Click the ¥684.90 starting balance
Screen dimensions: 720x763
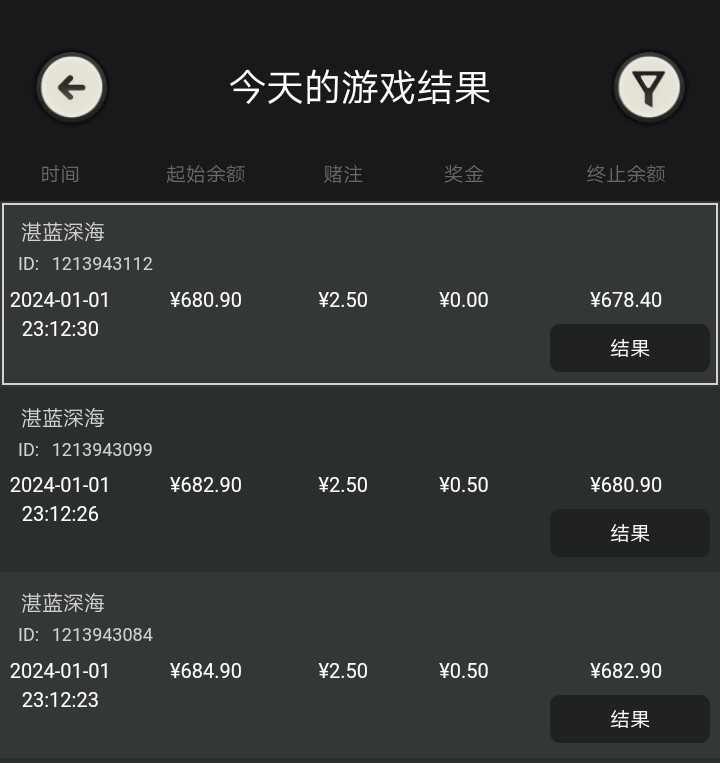click(x=206, y=671)
